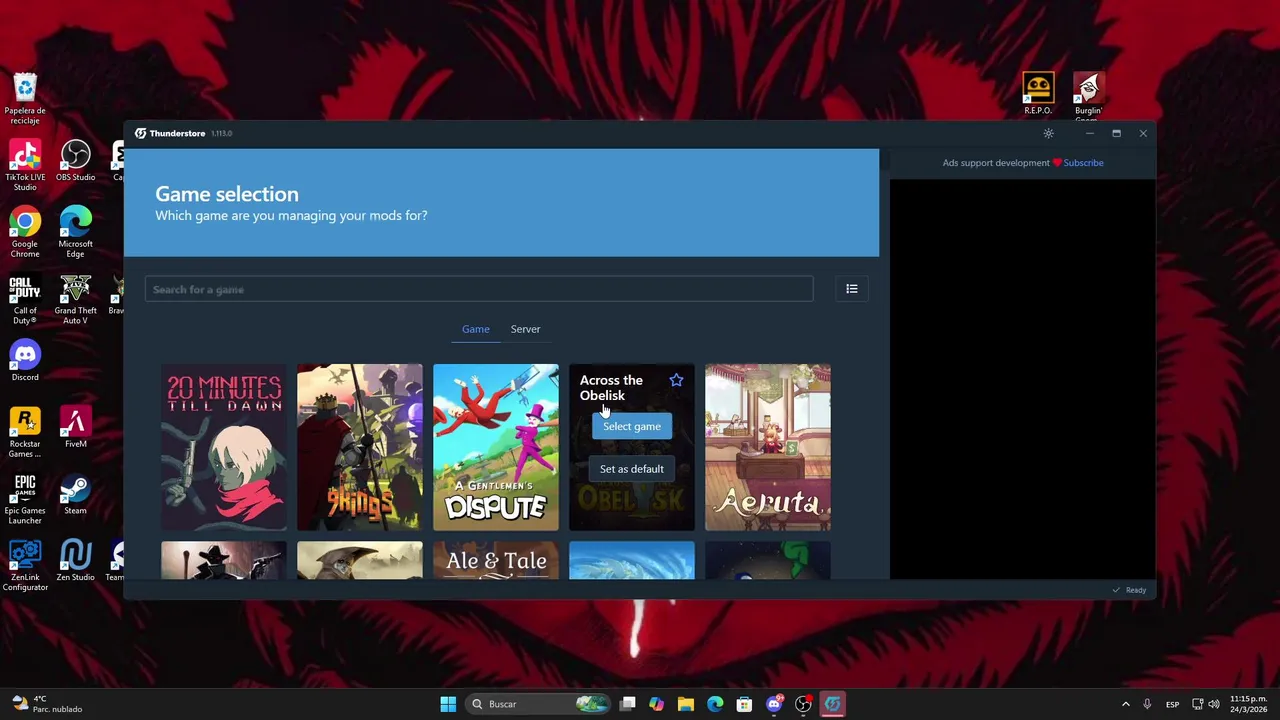Open ESP language input selector

[x=1172, y=704]
